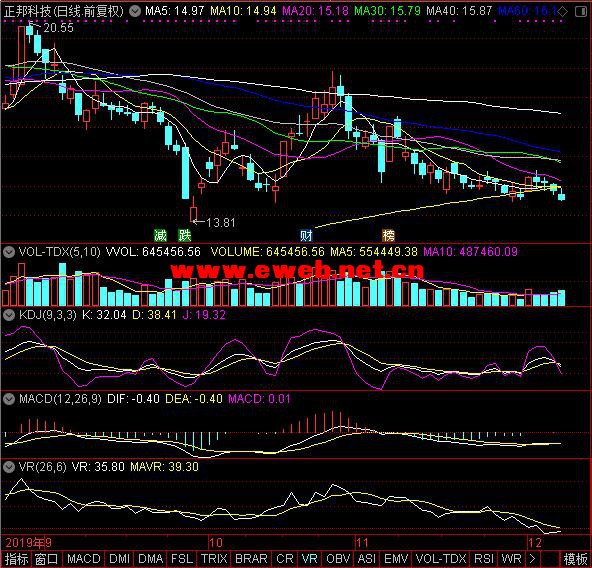Switch to the DMA indicator tab

pos(151,559)
